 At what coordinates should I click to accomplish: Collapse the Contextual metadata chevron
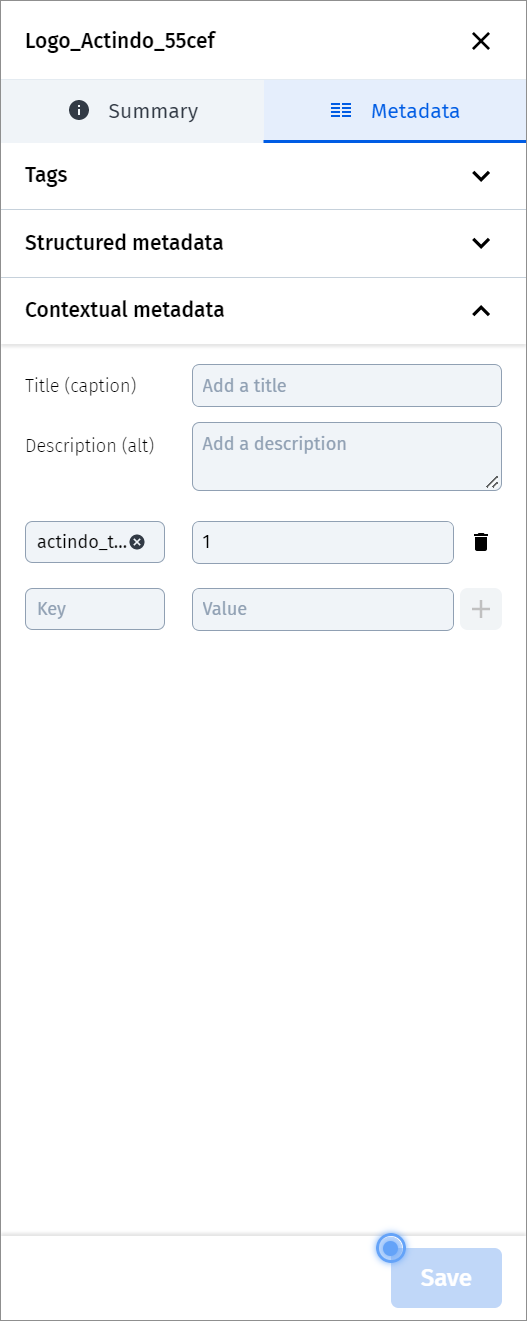pyautogui.click(x=481, y=311)
